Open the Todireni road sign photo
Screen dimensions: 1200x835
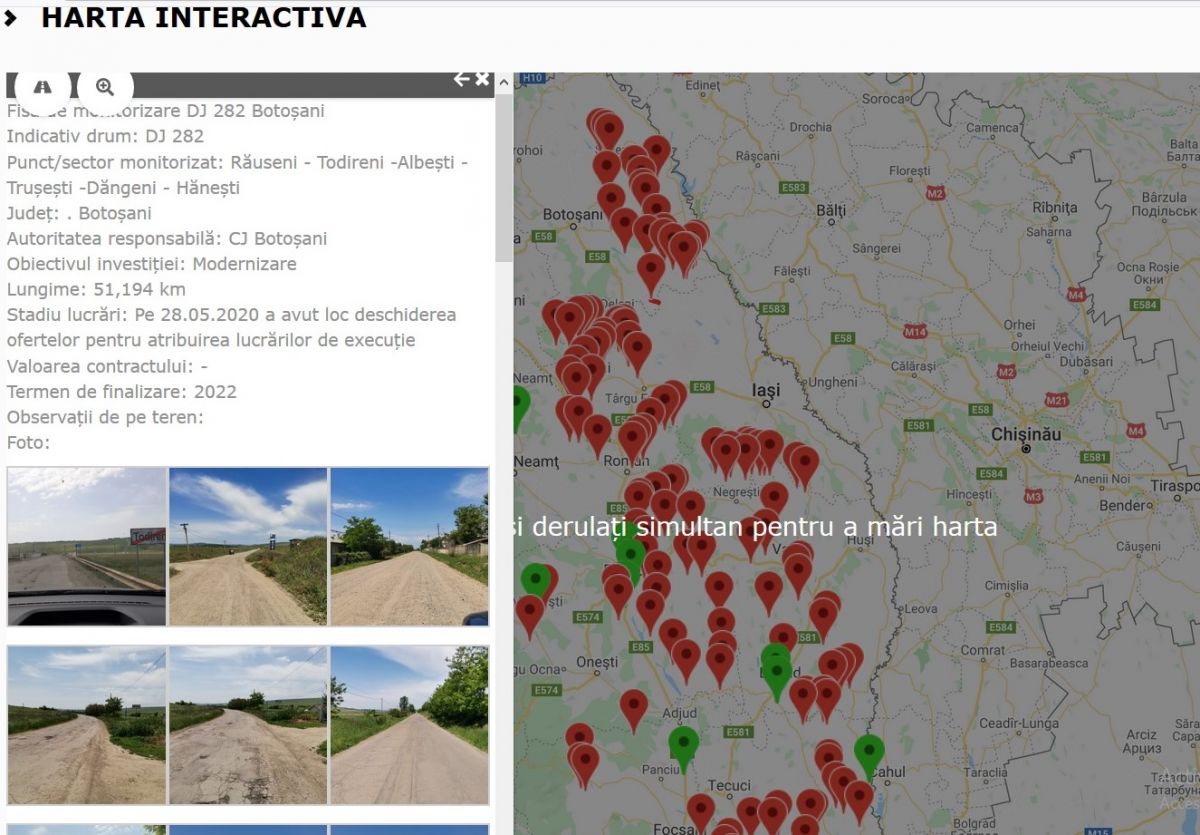tap(87, 547)
